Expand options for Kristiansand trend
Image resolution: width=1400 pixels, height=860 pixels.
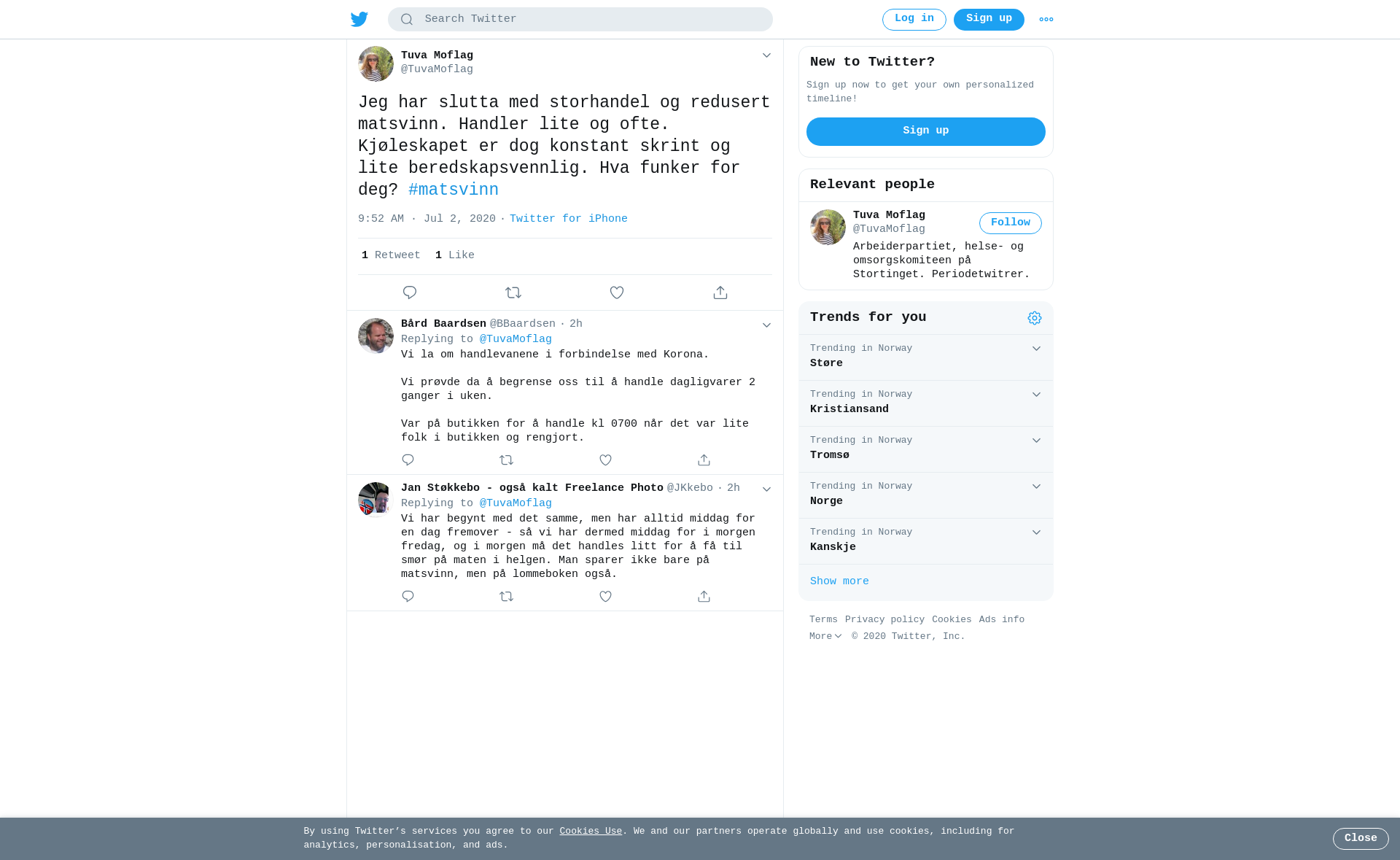[x=1036, y=395]
